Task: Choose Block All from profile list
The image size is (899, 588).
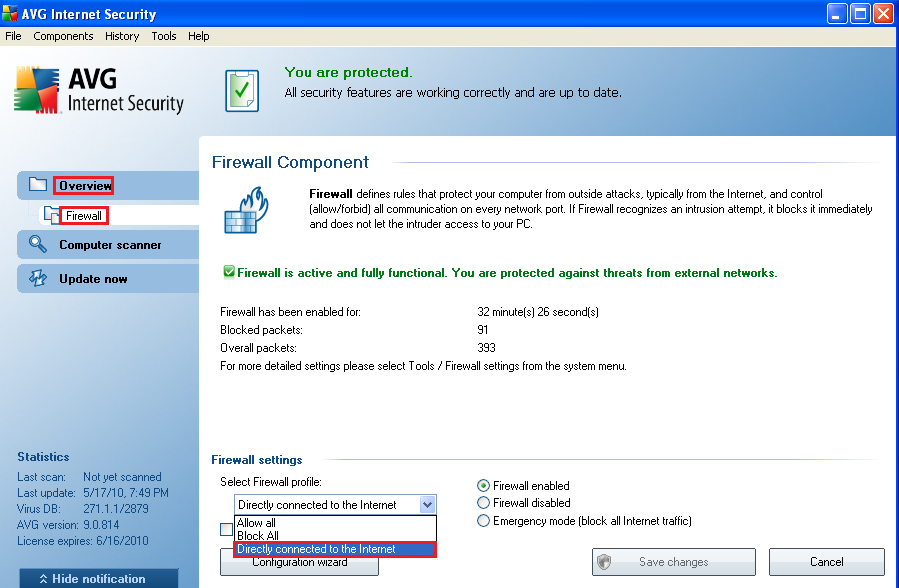Action: click(x=335, y=535)
